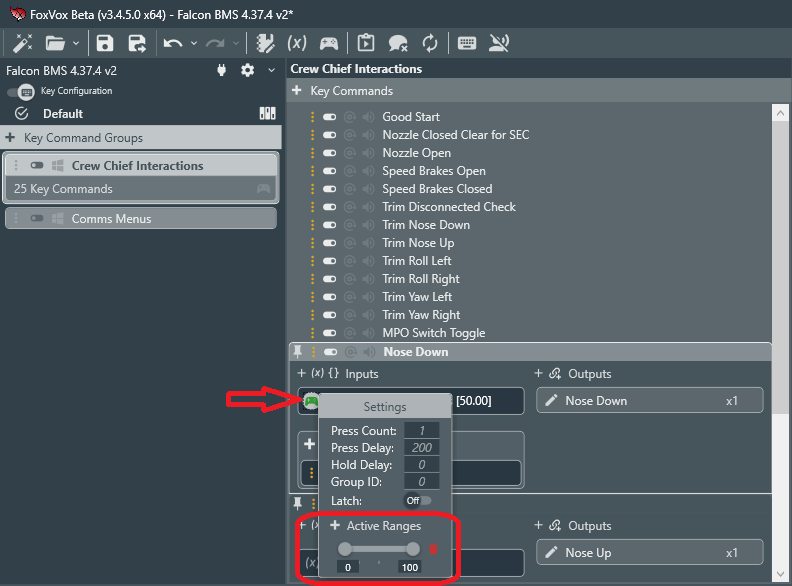Image resolution: width=792 pixels, height=586 pixels.
Task: Click the columns layout icon beside Default
Action: tap(267, 113)
